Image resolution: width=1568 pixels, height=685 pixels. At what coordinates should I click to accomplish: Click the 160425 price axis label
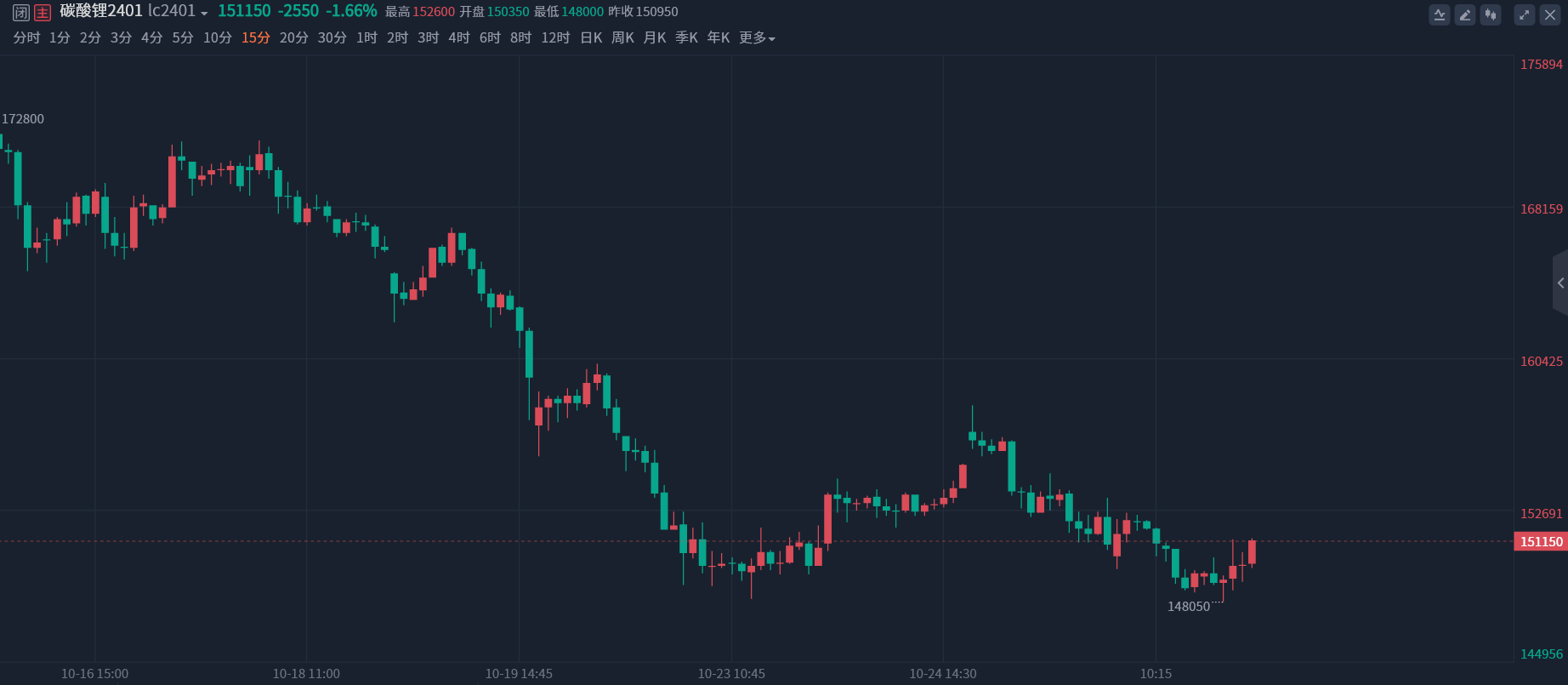tap(1542, 362)
